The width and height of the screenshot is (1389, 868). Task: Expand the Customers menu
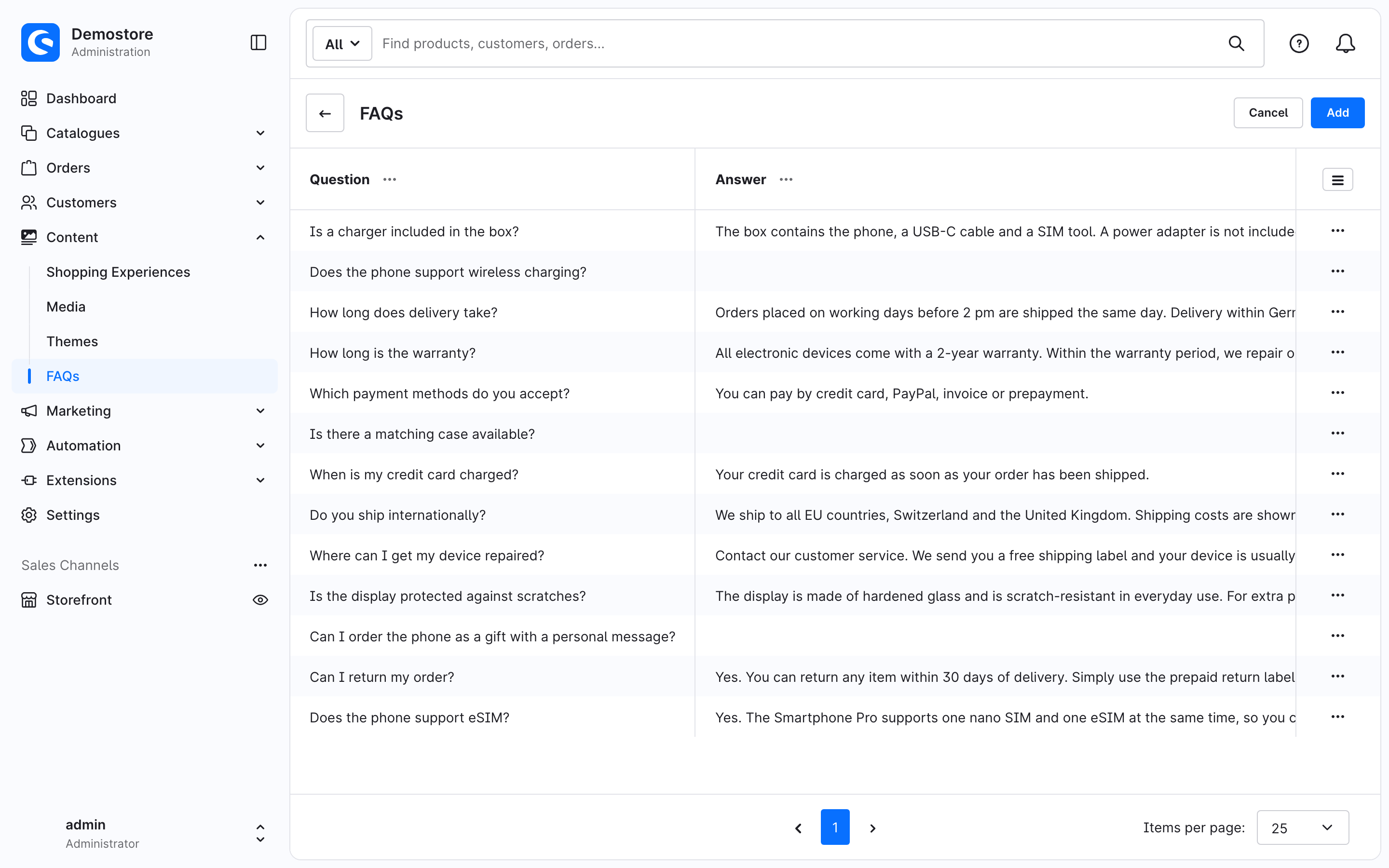pyautogui.click(x=145, y=203)
